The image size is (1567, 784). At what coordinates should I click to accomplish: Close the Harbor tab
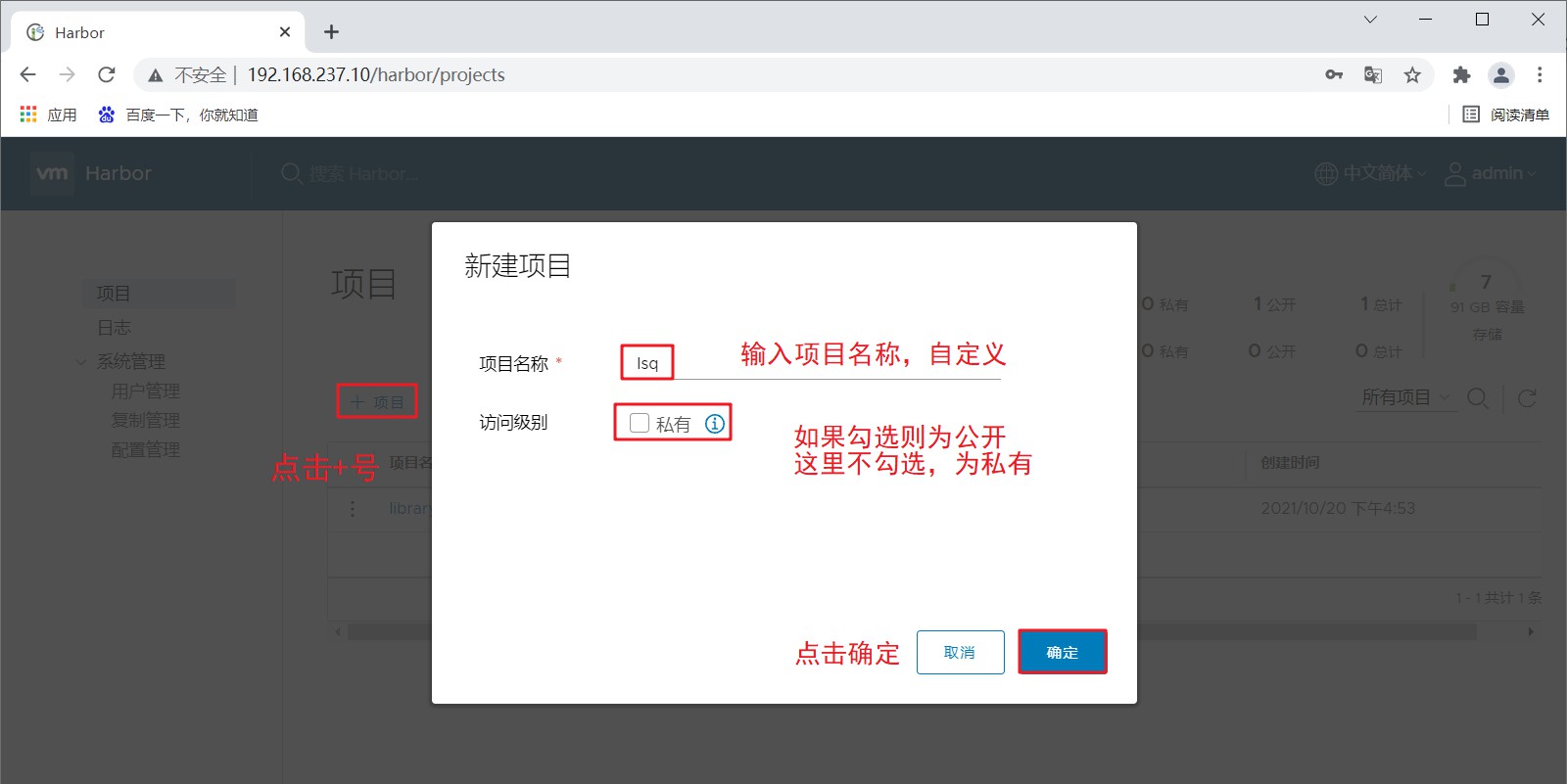pos(285,32)
